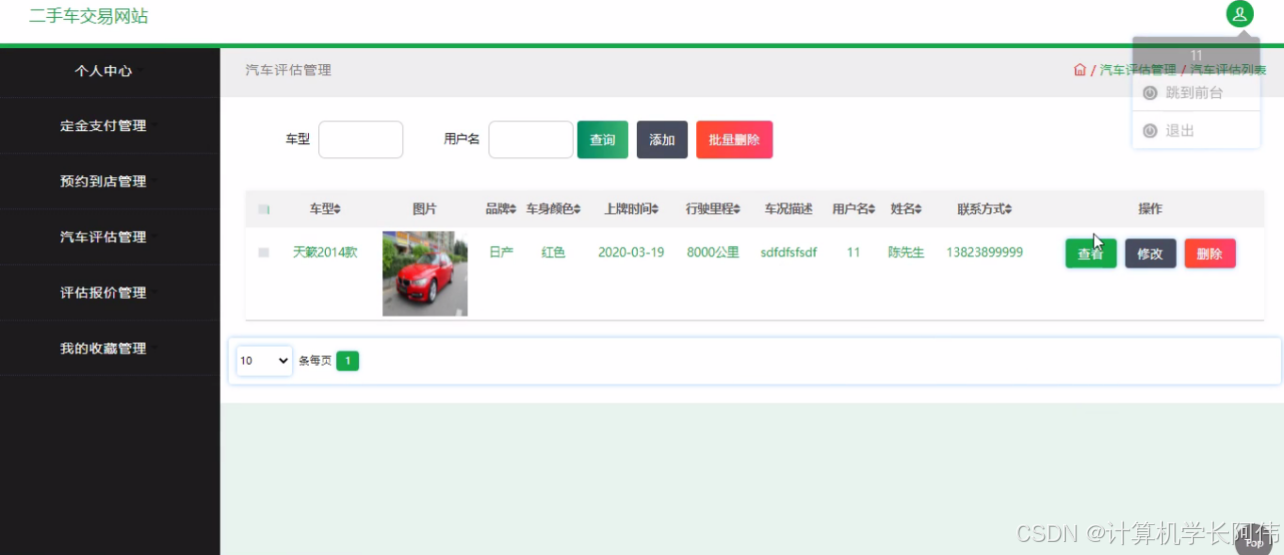Click 二手车交易网站 site title

89,16
